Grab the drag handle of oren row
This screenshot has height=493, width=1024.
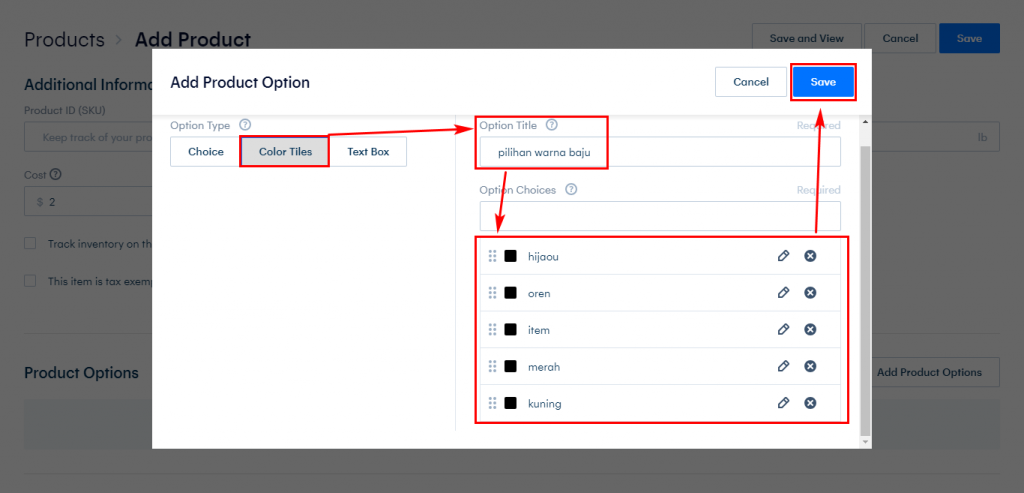click(492, 293)
